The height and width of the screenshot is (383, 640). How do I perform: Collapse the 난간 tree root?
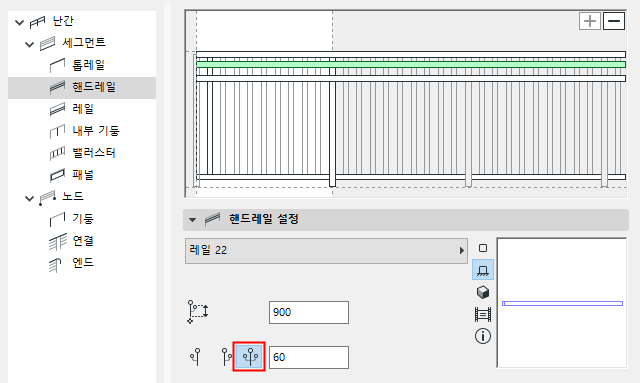click(19, 22)
